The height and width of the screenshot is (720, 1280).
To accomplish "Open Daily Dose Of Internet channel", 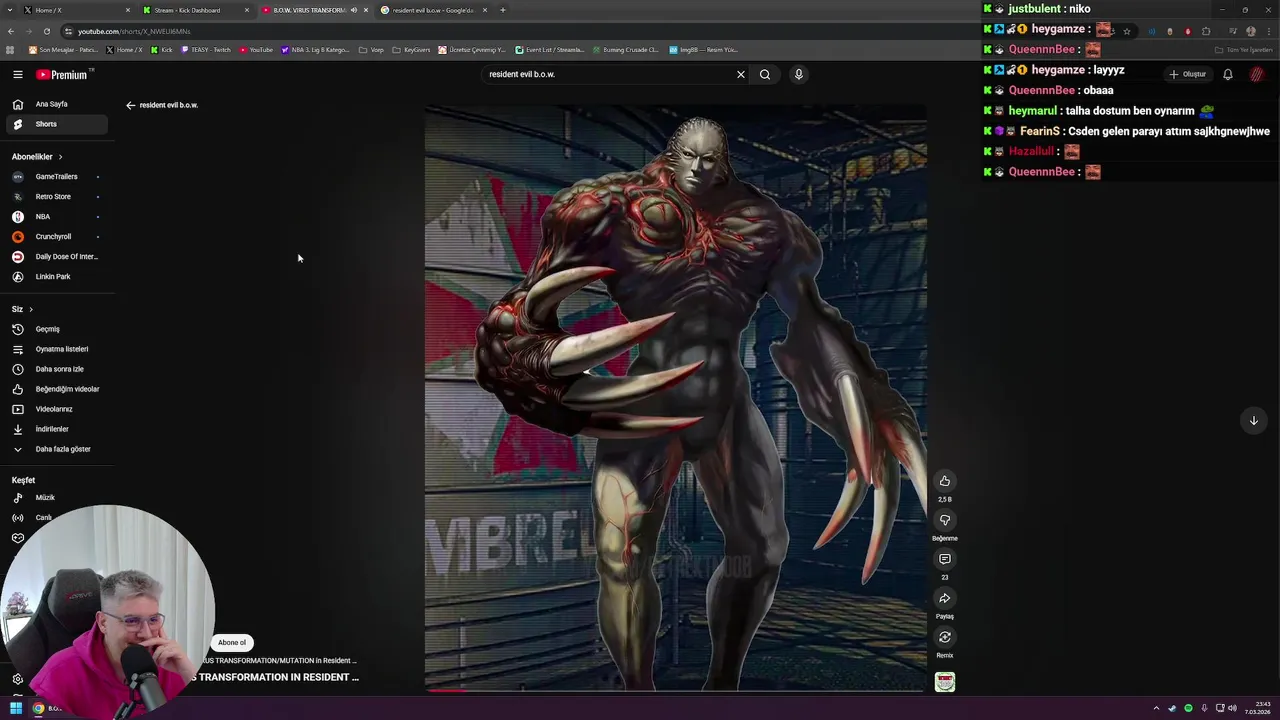I will coord(55,256).
